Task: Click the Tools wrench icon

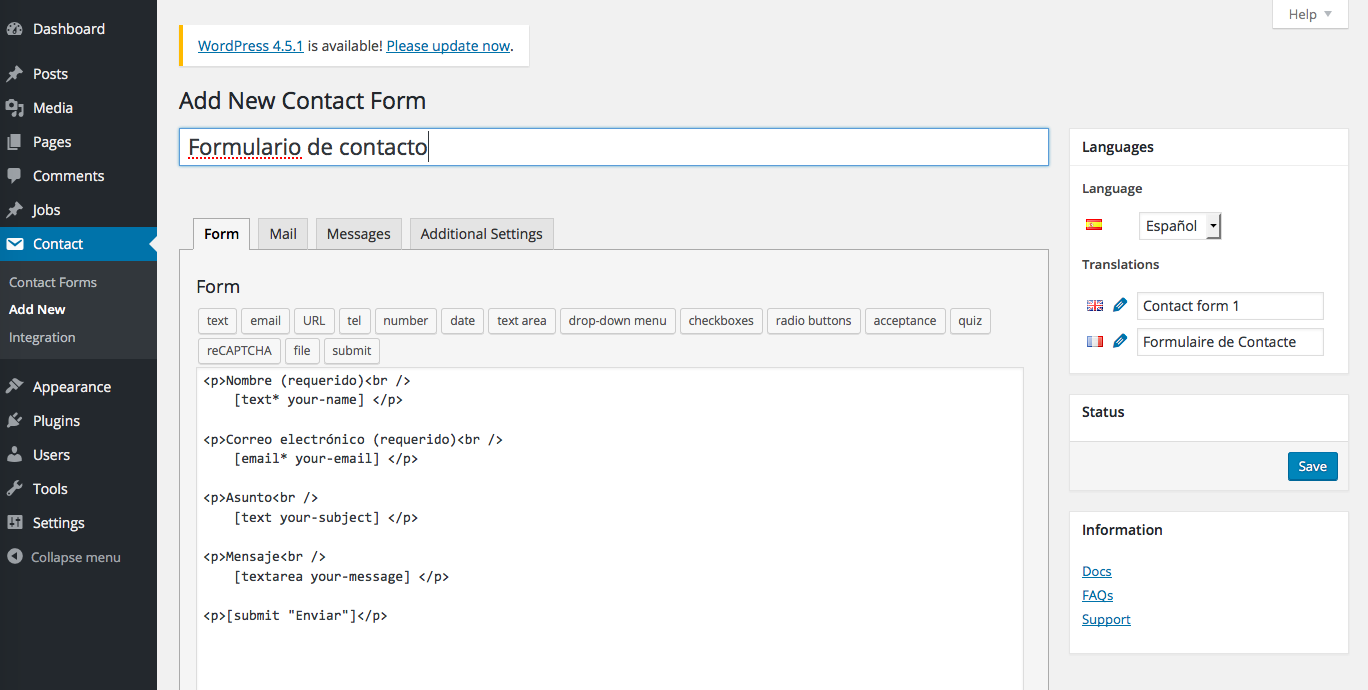Action: coord(15,489)
